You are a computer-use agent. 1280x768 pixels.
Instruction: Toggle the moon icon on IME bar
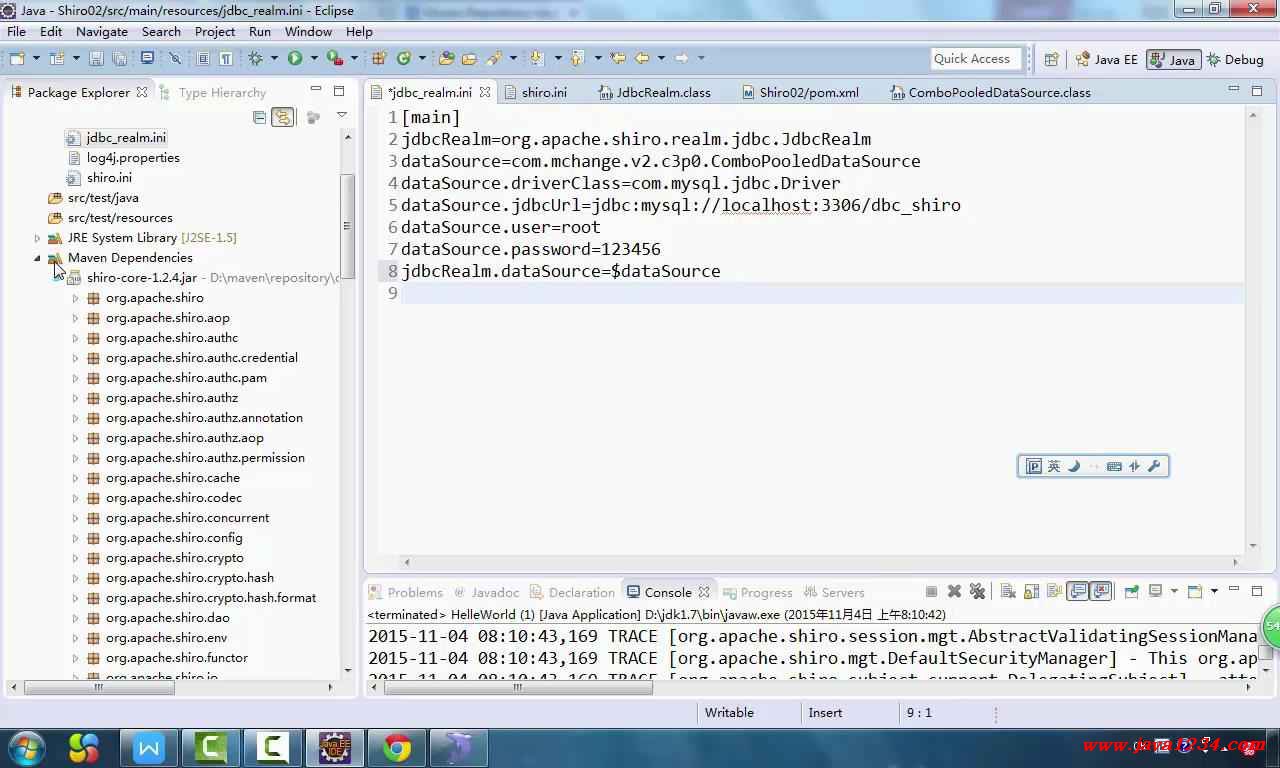point(1074,466)
